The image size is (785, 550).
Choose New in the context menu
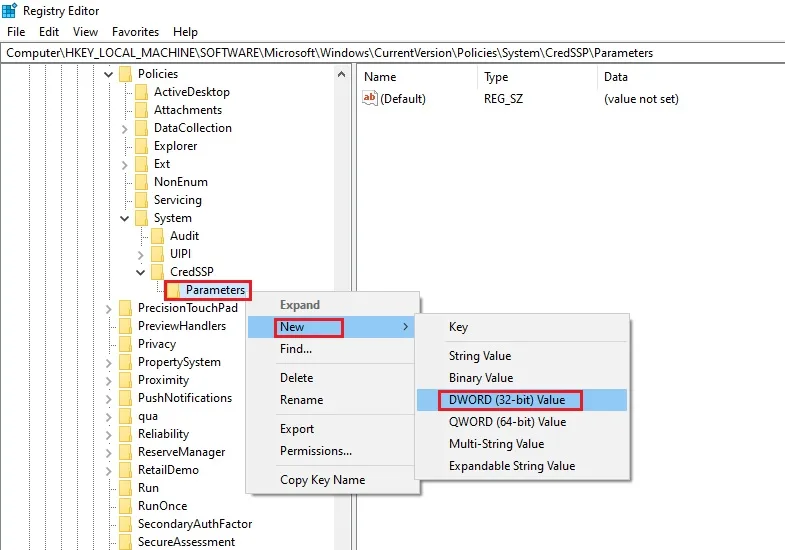pyautogui.click(x=331, y=327)
